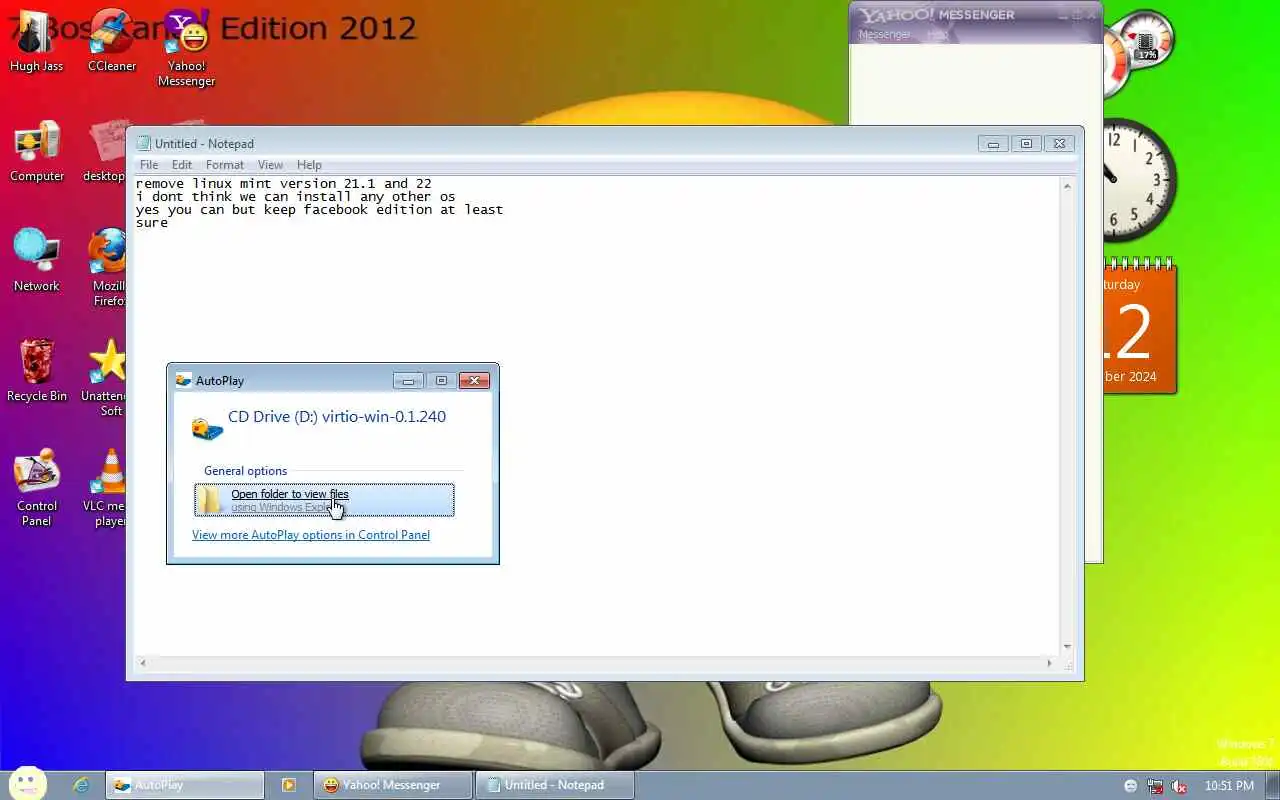Open the Network desktop icon

[37, 262]
